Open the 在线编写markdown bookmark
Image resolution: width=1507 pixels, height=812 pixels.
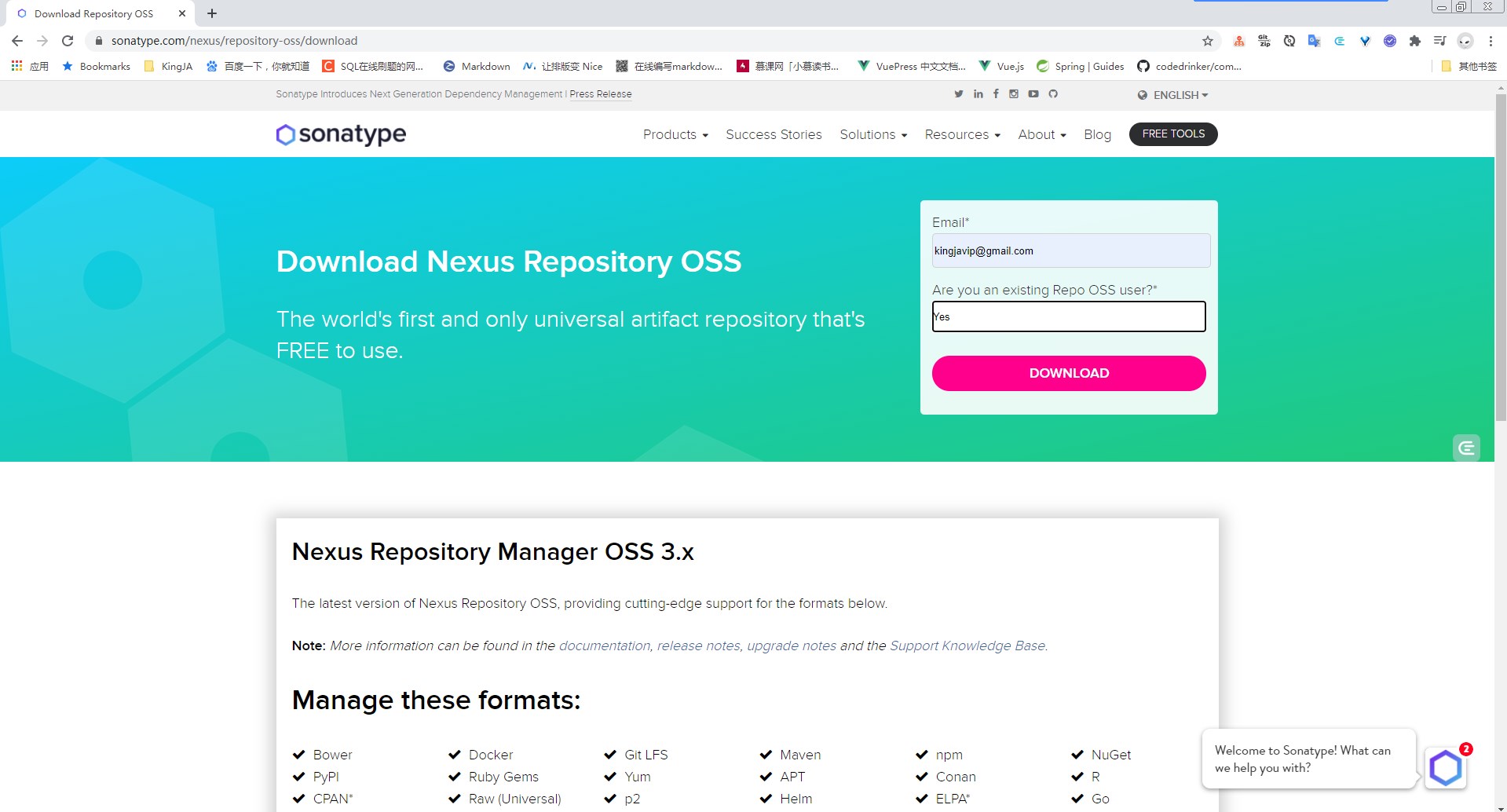click(x=669, y=67)
